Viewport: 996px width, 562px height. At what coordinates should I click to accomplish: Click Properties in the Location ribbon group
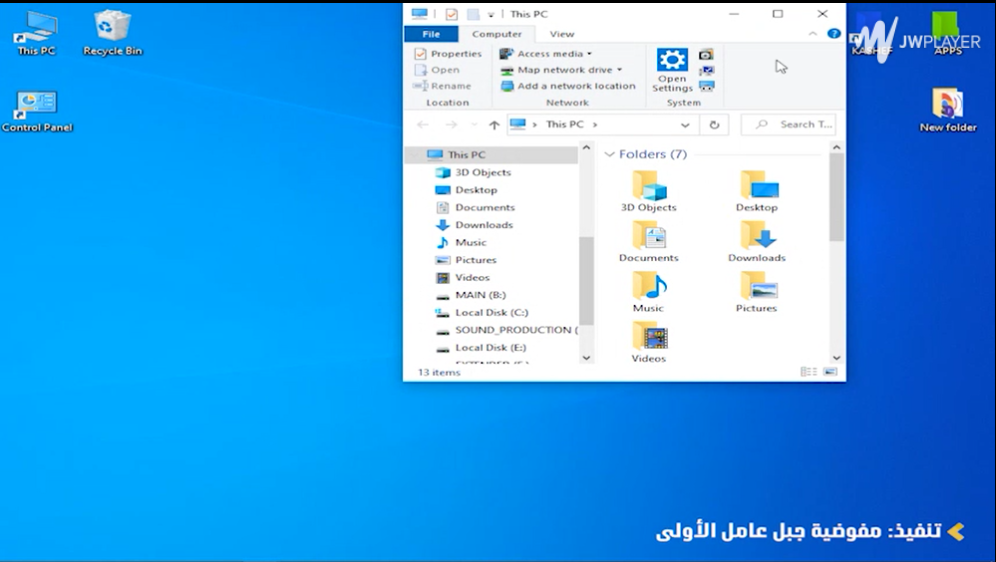click(x=448, y=54)
